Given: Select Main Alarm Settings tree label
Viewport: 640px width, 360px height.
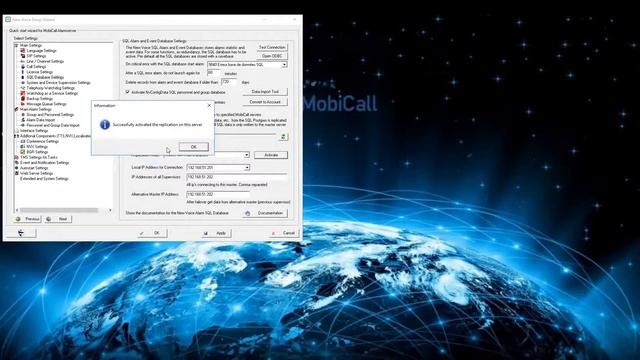Looking at the screenshot, I should pos(36,109).
